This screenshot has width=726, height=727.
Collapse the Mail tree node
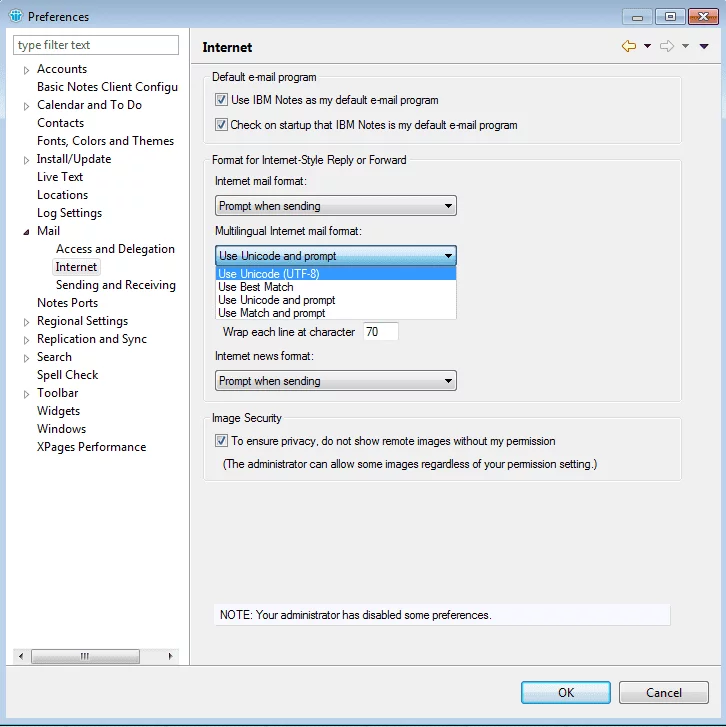(27, 232)
